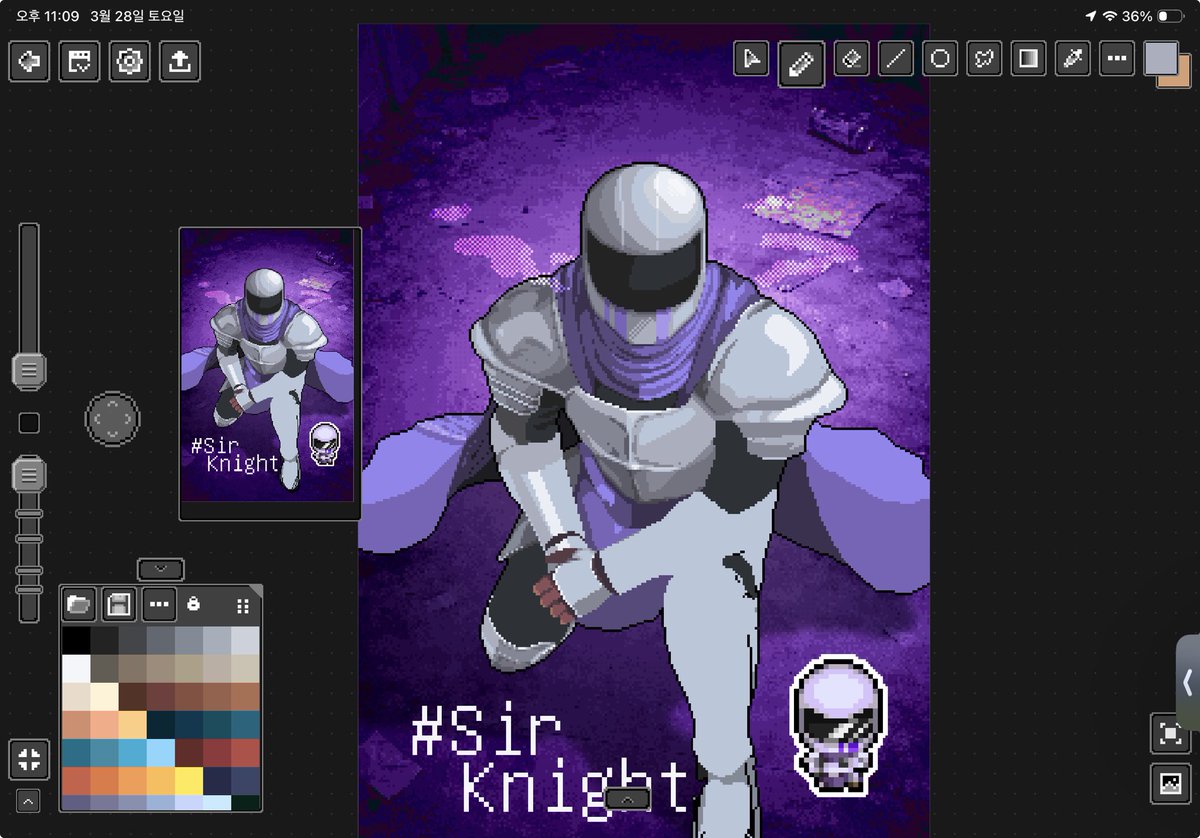Tick the small square box between the sliders
The image size is (1200, 838).
point(29,423)
